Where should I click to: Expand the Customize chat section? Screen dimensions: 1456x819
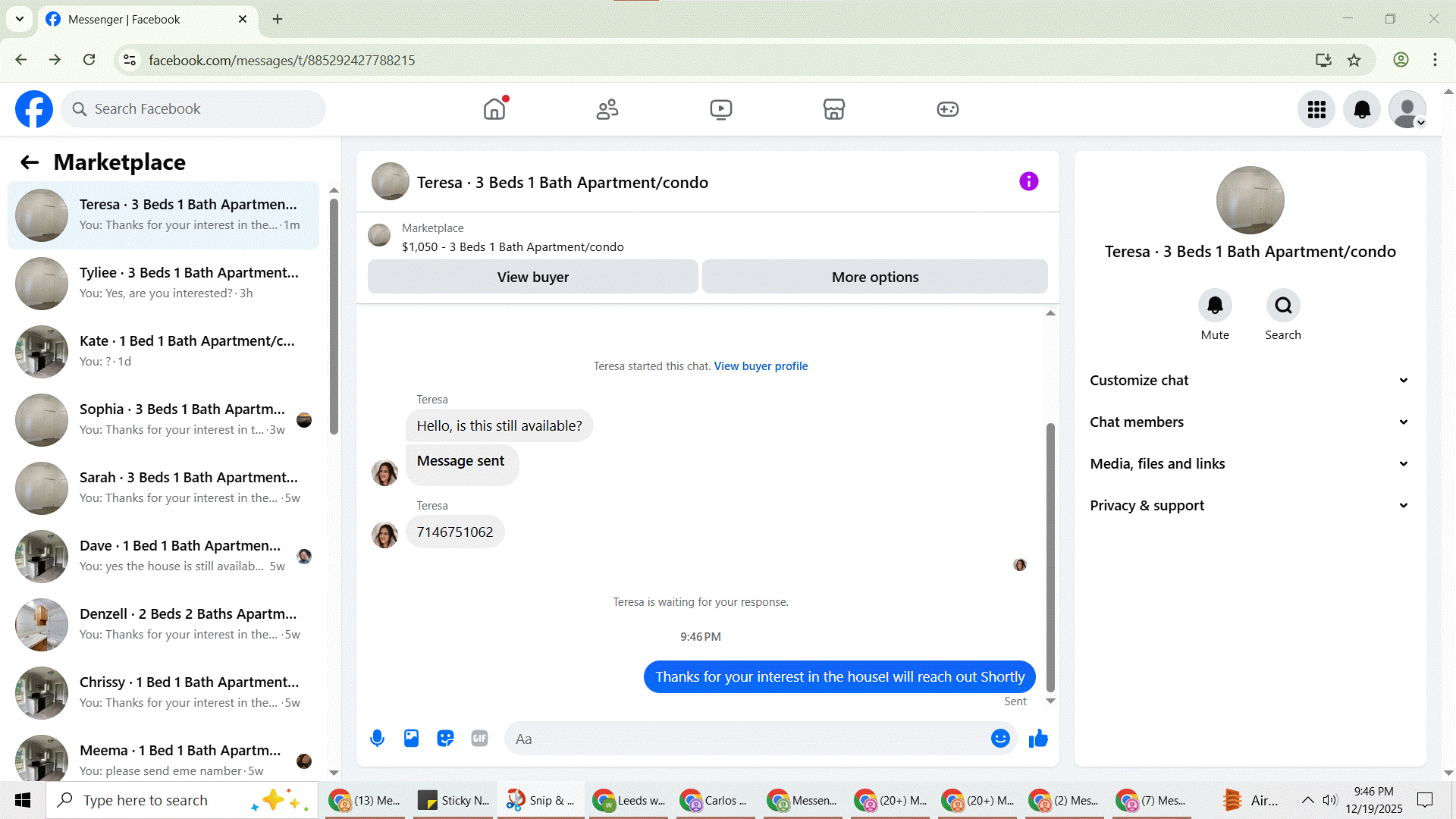point(1250,381)
